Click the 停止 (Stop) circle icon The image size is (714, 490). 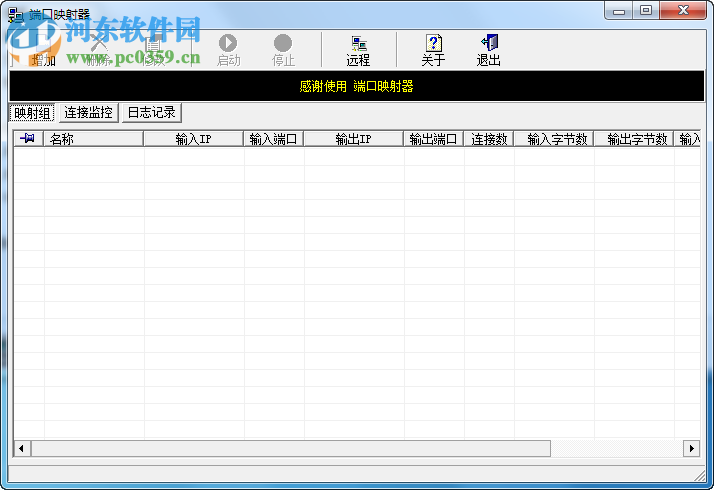click(x=283, y=43)
